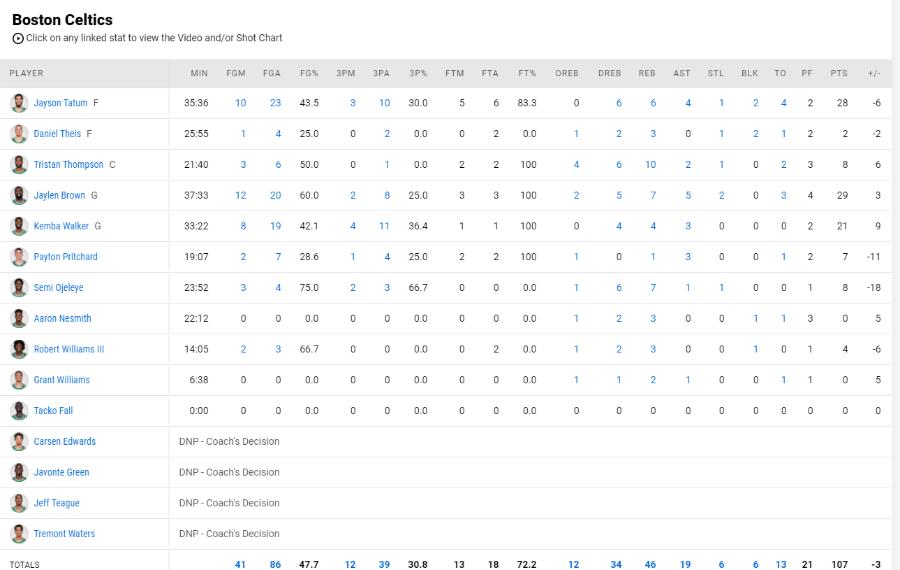View team total 19 assists
The height and width of the screenshot is (570, 900).
(x=685, y=565)
